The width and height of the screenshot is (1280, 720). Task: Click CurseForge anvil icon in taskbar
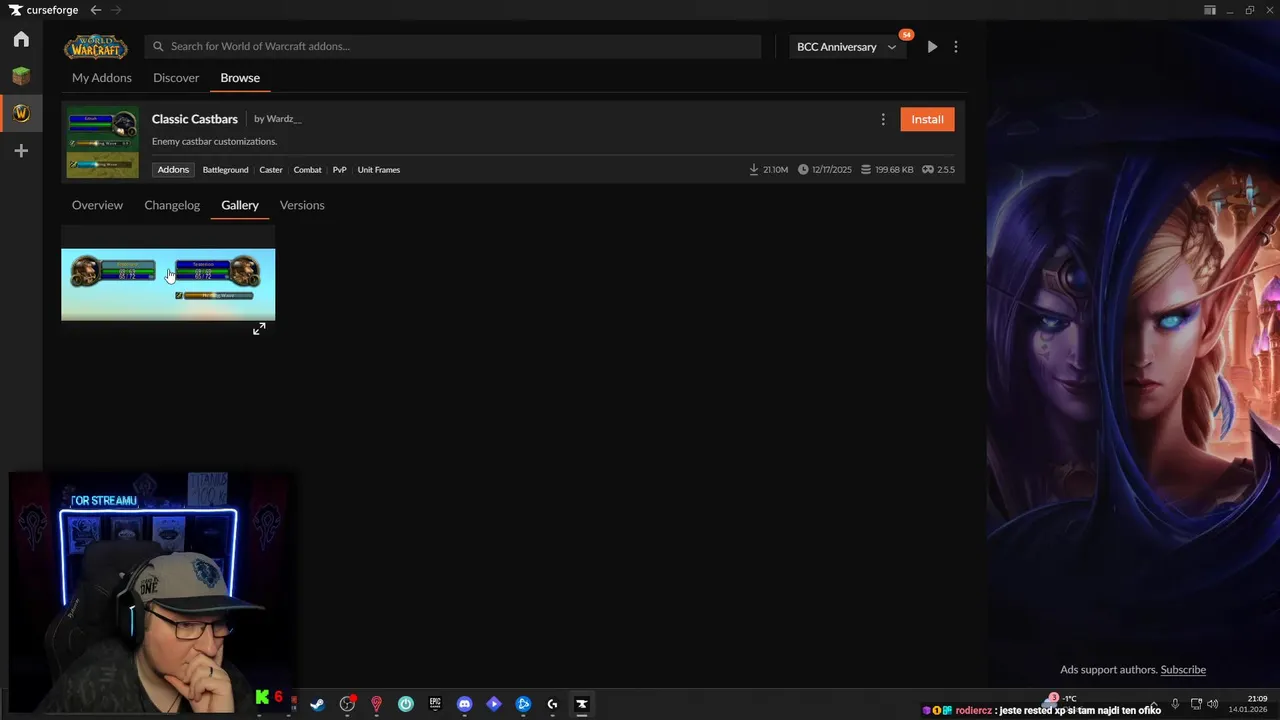point(581,704)
